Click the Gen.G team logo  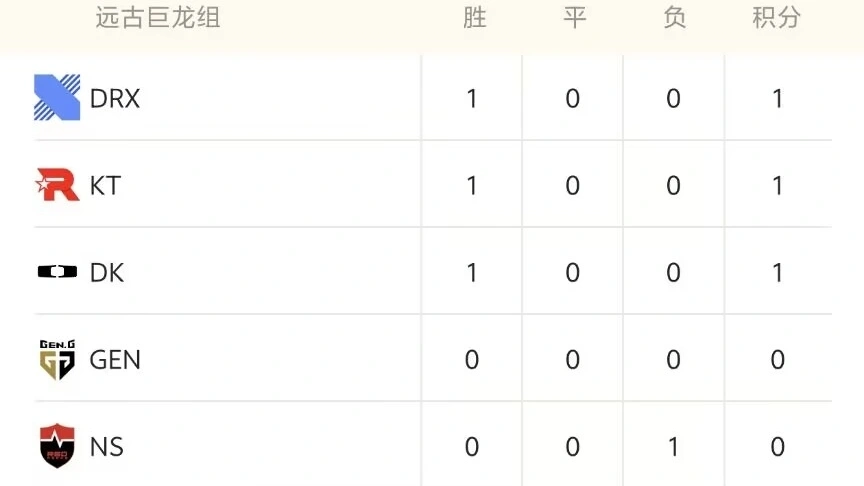[x=57, y=360]
